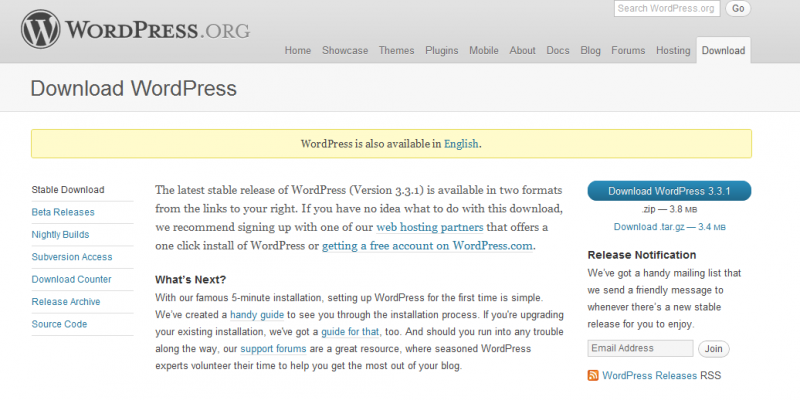Click the Join mailing list button
The height and width of the screenshot is (400, 800).
714,349
